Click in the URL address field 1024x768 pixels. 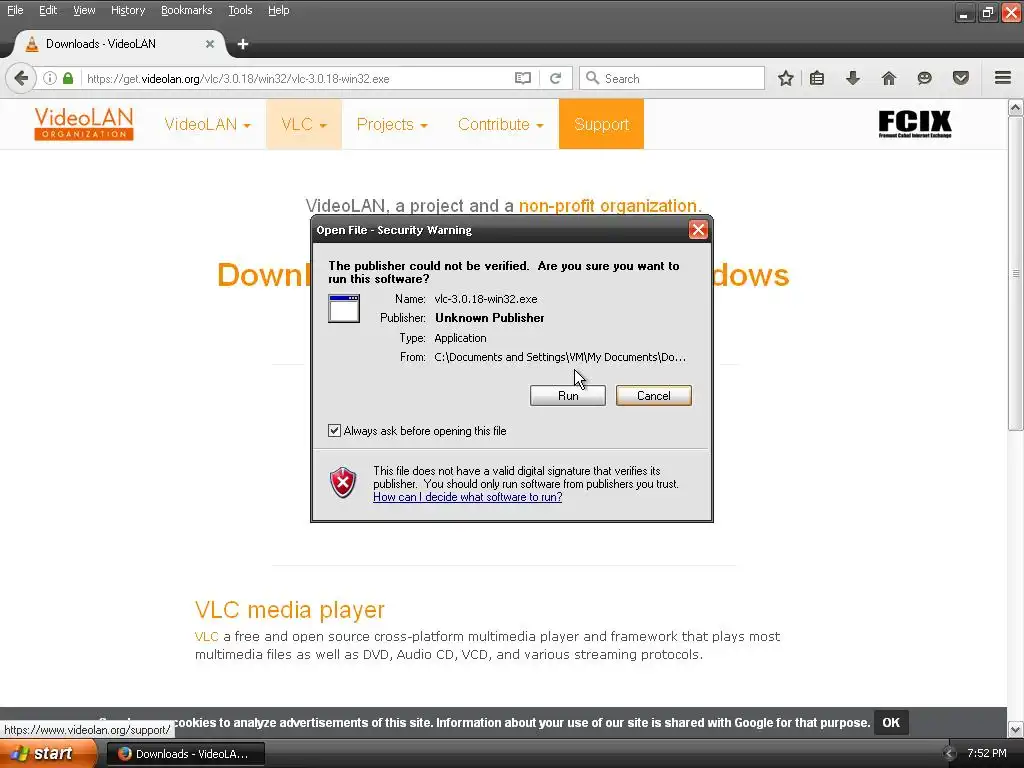pos(297,78)
